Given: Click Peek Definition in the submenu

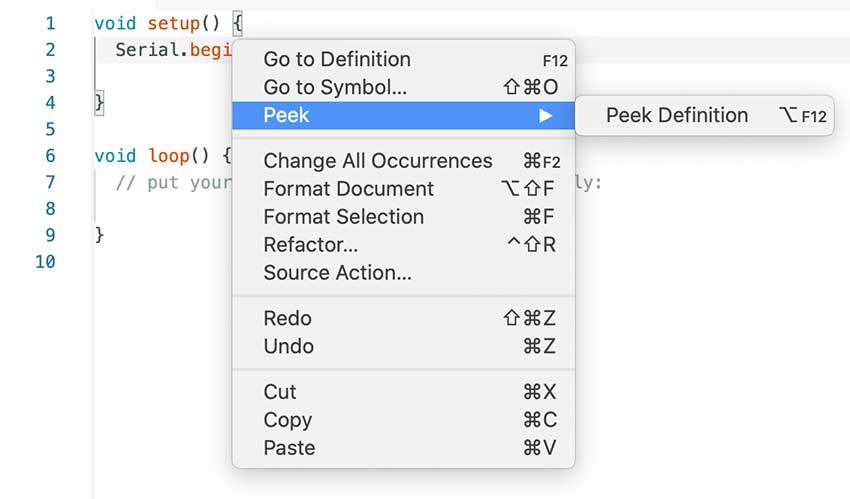Looking at the screenshot, I should [677, 116].
